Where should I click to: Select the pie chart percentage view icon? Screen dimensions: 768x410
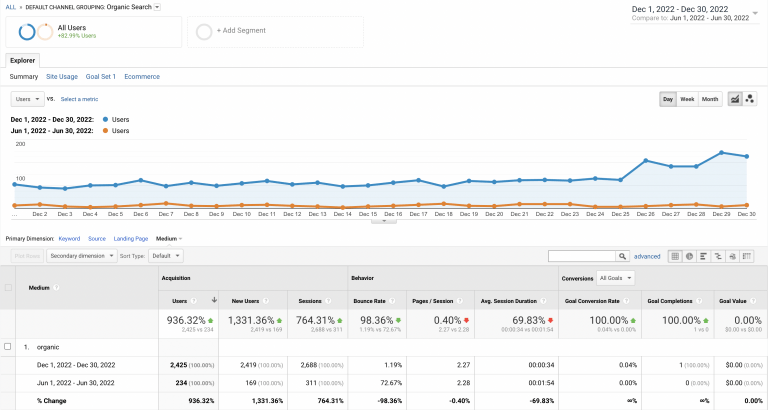coord(690,256)
